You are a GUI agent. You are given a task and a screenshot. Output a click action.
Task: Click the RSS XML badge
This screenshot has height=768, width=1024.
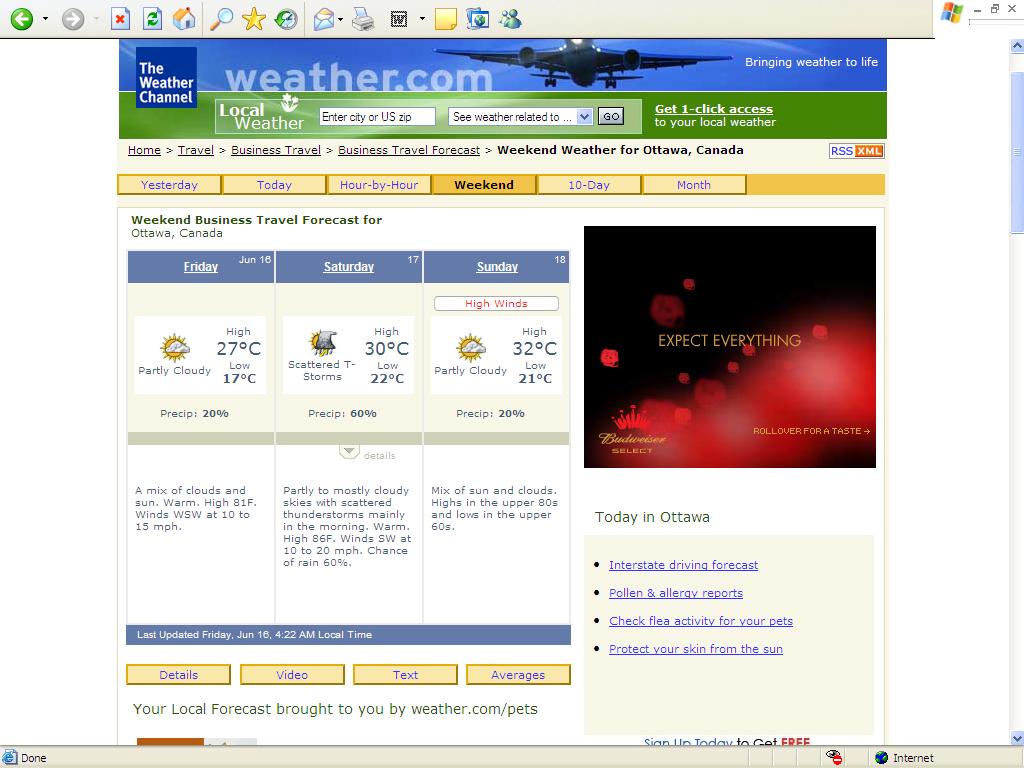coord(857,151)
